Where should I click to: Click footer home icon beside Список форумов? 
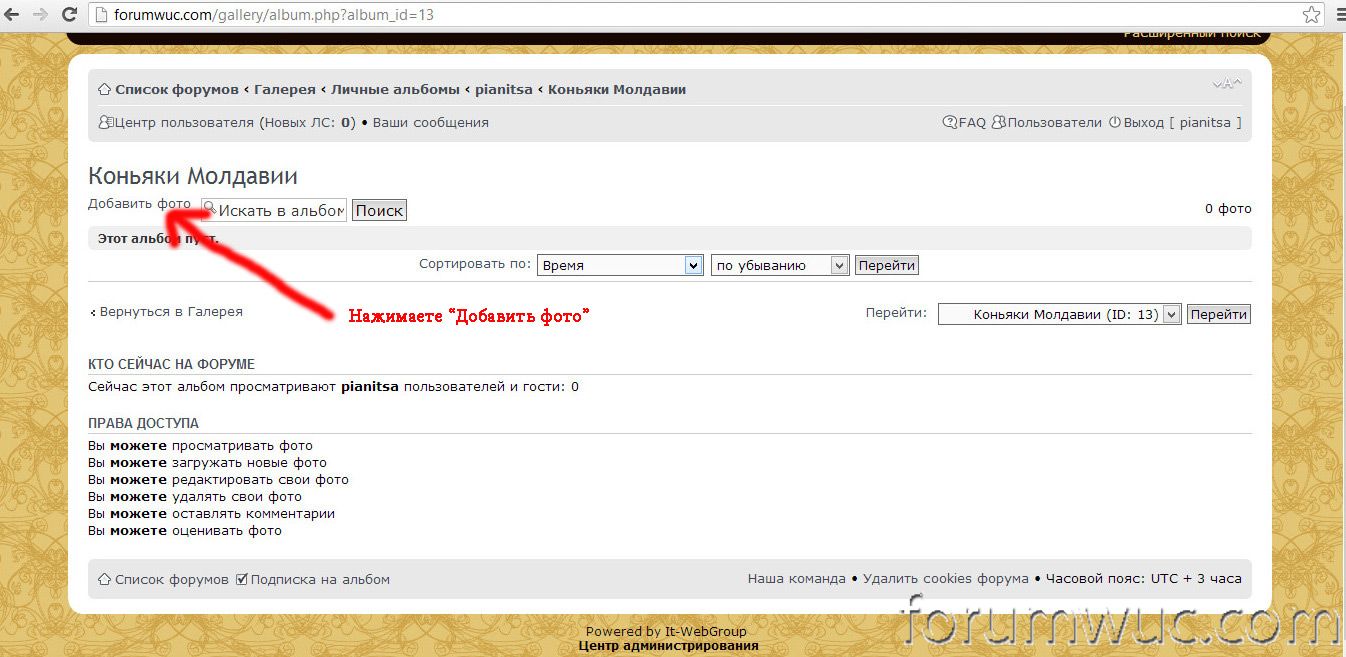(104, 579)
